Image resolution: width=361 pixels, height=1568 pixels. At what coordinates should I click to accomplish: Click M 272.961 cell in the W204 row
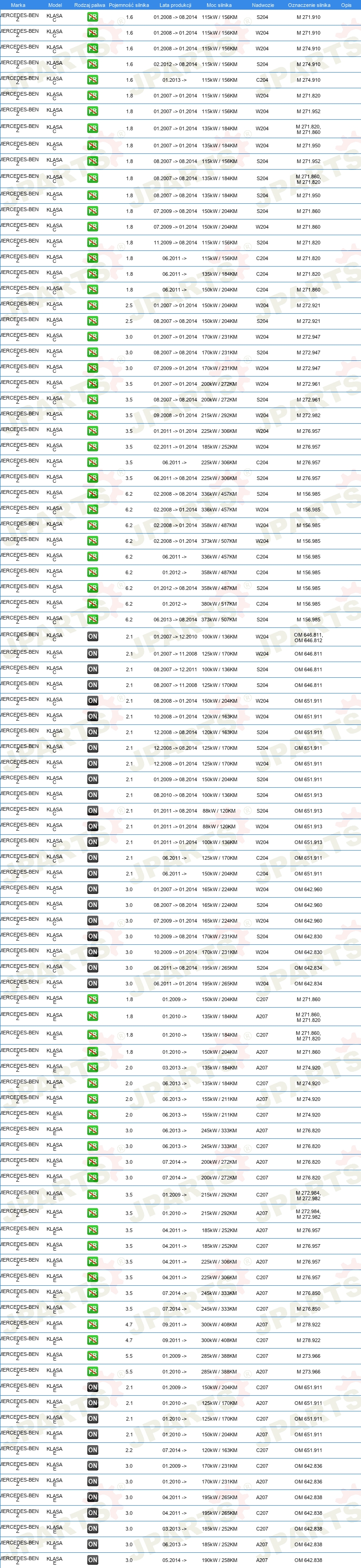click(x=309, y=384)
